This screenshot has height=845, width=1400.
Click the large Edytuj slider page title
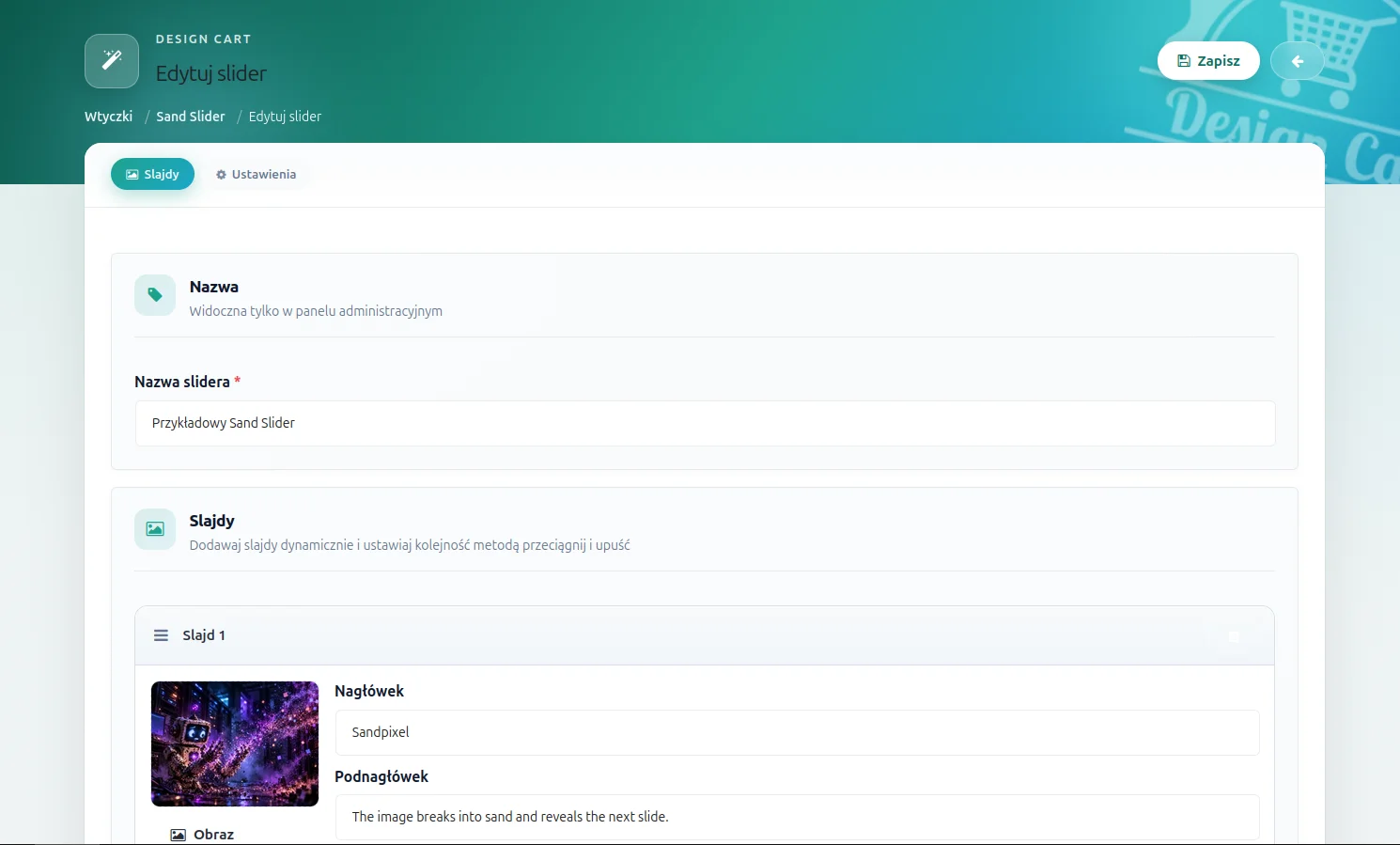[x=211, y=73]
